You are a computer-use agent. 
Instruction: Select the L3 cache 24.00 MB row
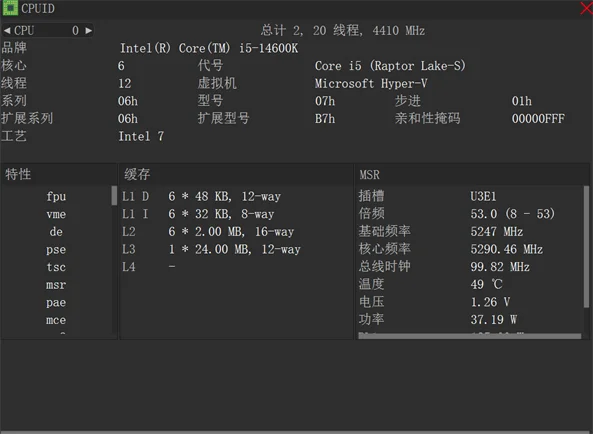[211, 249]
